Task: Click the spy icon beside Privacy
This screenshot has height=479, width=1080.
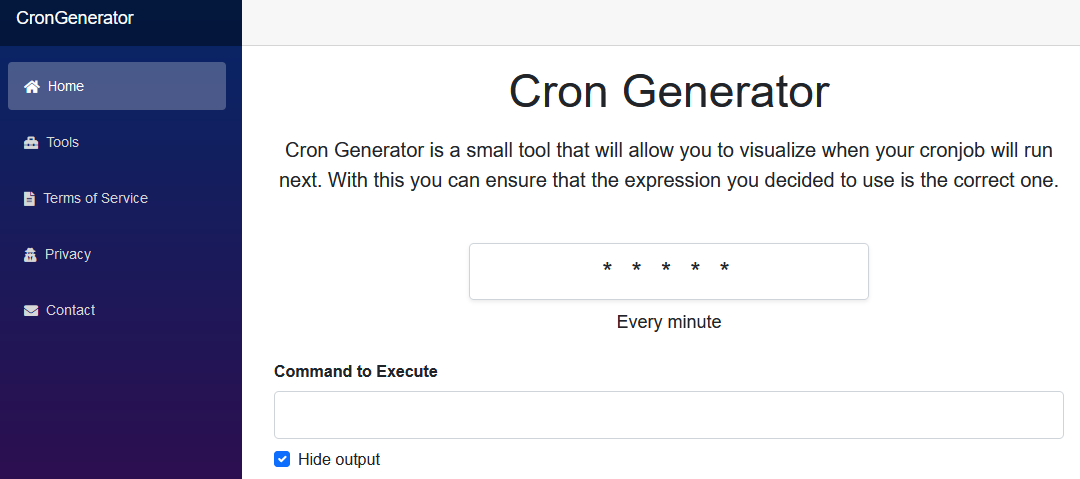Action: [30, 254]
